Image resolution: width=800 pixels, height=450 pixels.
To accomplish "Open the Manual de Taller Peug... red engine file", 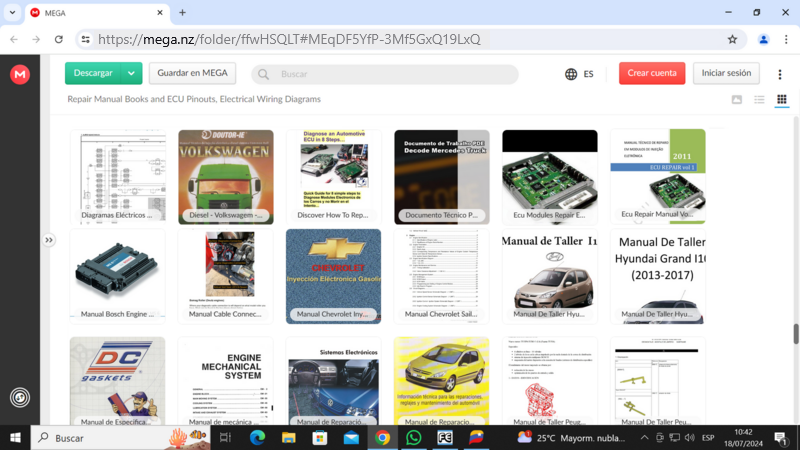I will pos(549,381).
